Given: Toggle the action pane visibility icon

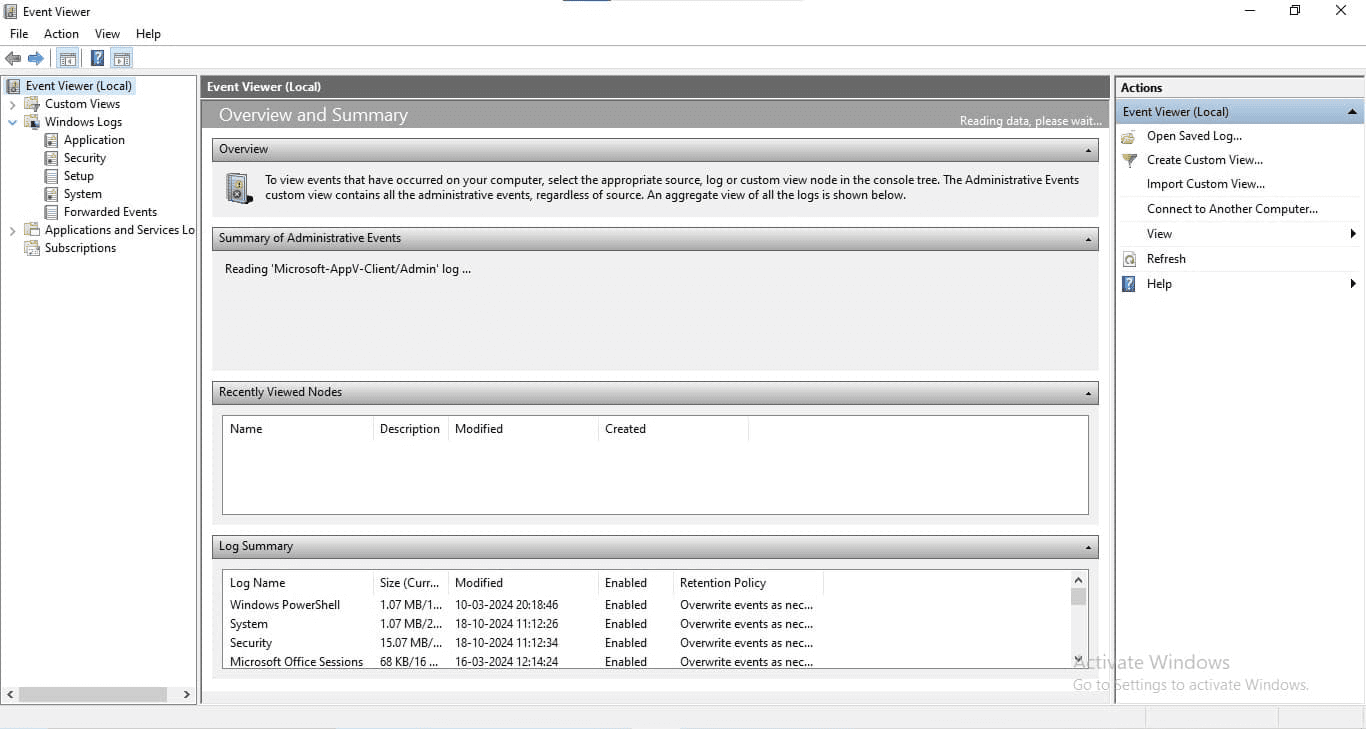Looking at the screenshot, I should click(x=121, y=57).
